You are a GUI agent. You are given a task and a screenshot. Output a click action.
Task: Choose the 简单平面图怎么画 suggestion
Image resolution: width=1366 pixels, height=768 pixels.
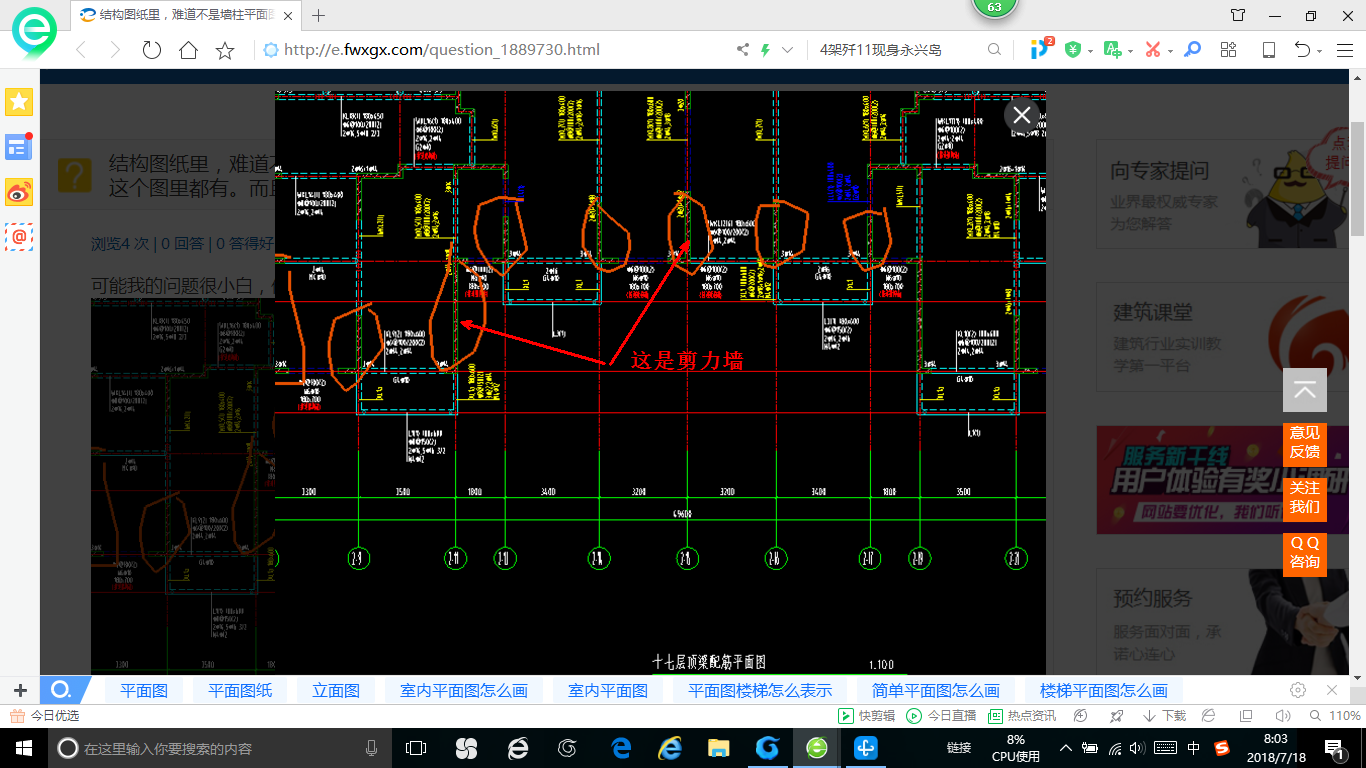point(936,690)
